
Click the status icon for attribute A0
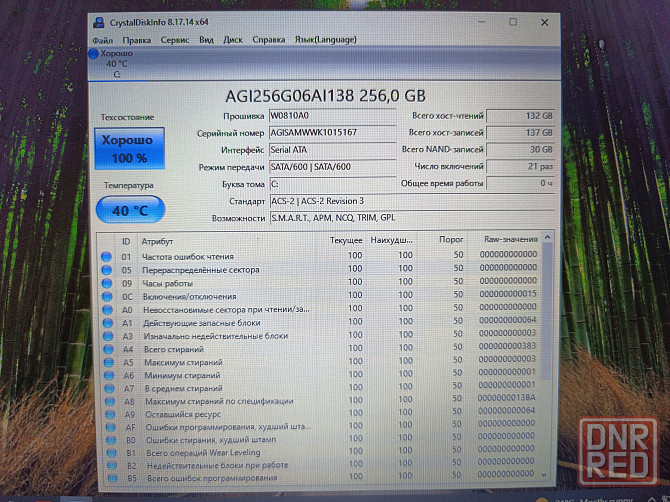click(108, 310)
